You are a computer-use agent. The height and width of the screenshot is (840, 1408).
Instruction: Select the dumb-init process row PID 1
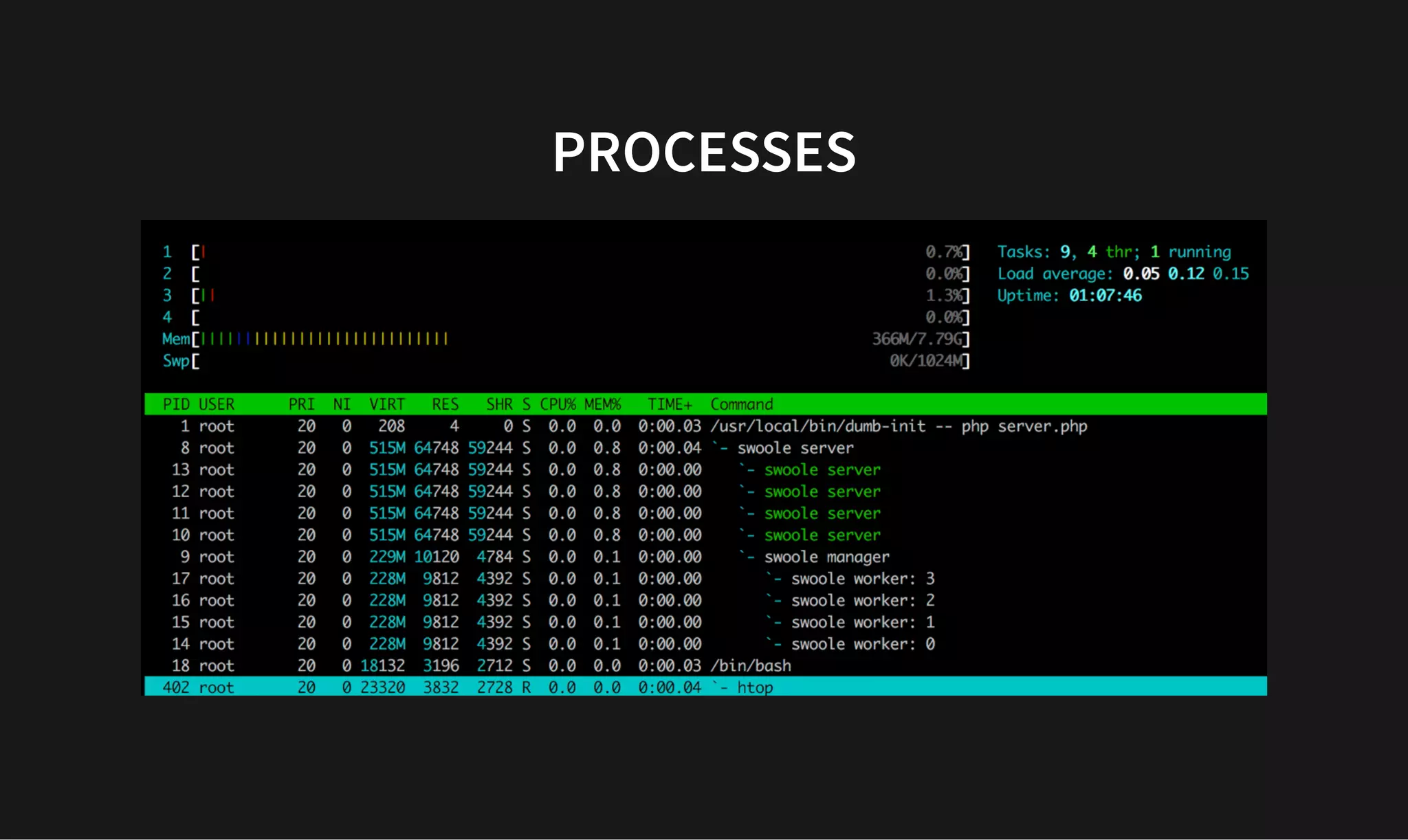tap(705, 426)
